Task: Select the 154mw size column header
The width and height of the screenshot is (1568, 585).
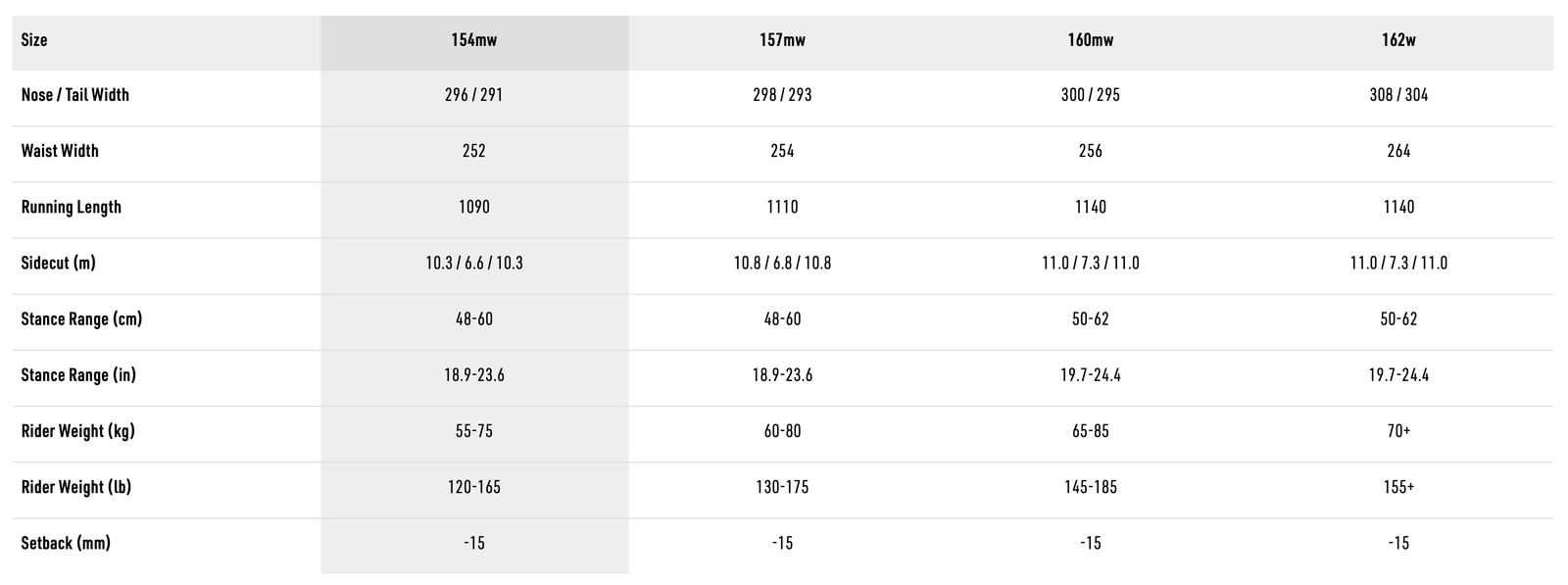Action: [x=474, y=40]
